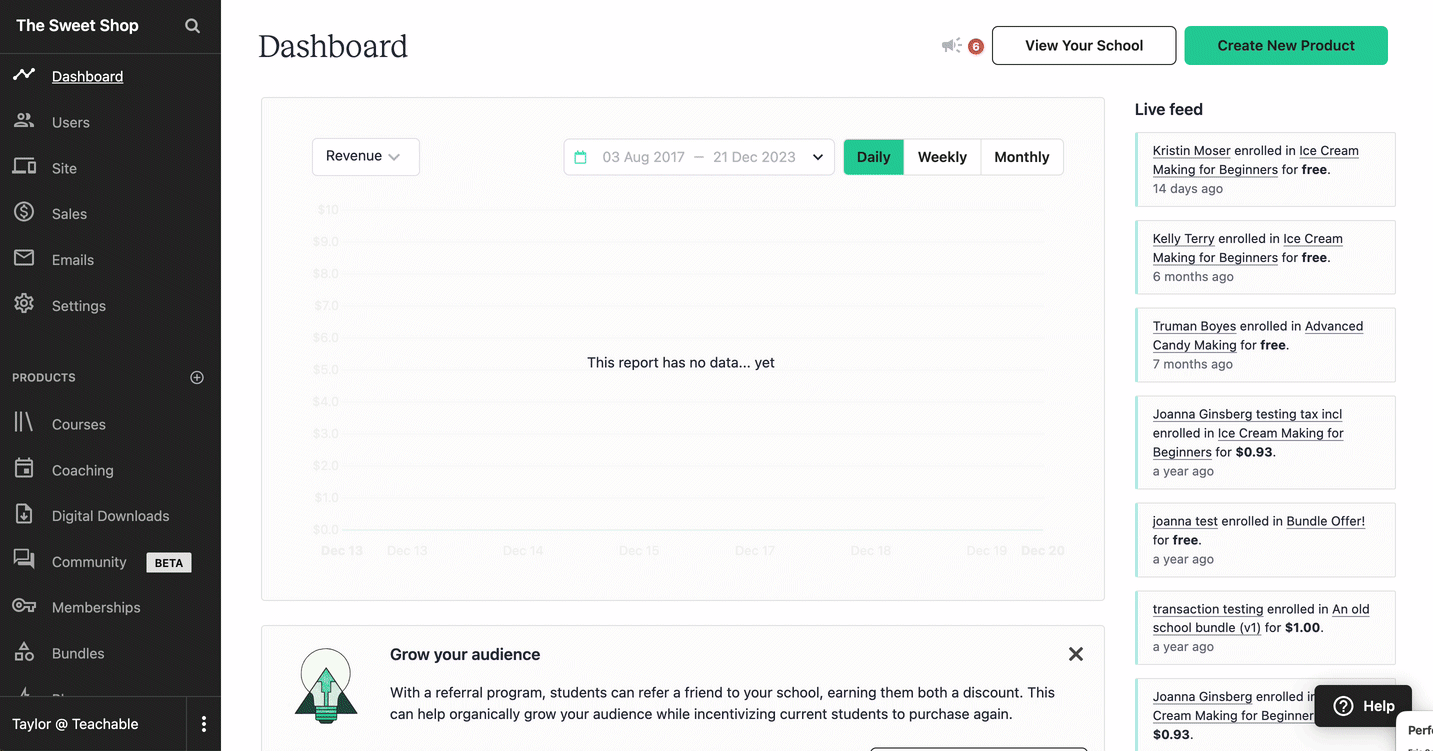The width and height of the screenshot is (1433, 751).
Task: Click the Bundles shapes icon
Action: (x=24, y=652)
